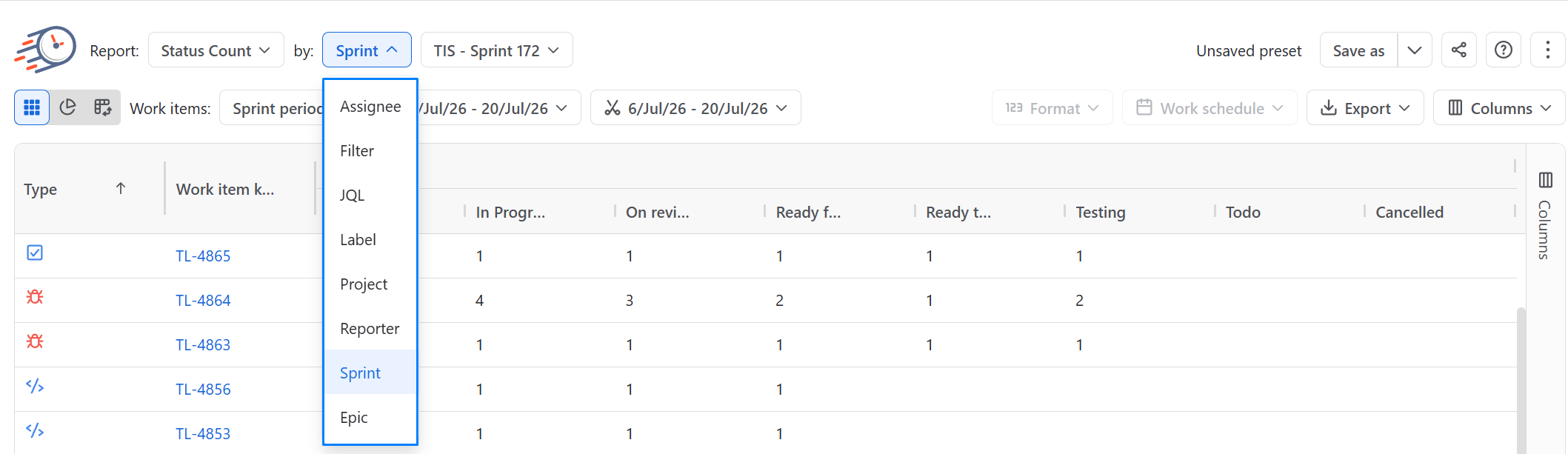The width and height of the screenshot is (1568, 454).
Task: Switch to pivot table view icon
Action: pyautogui.click(x=102, y=108)
